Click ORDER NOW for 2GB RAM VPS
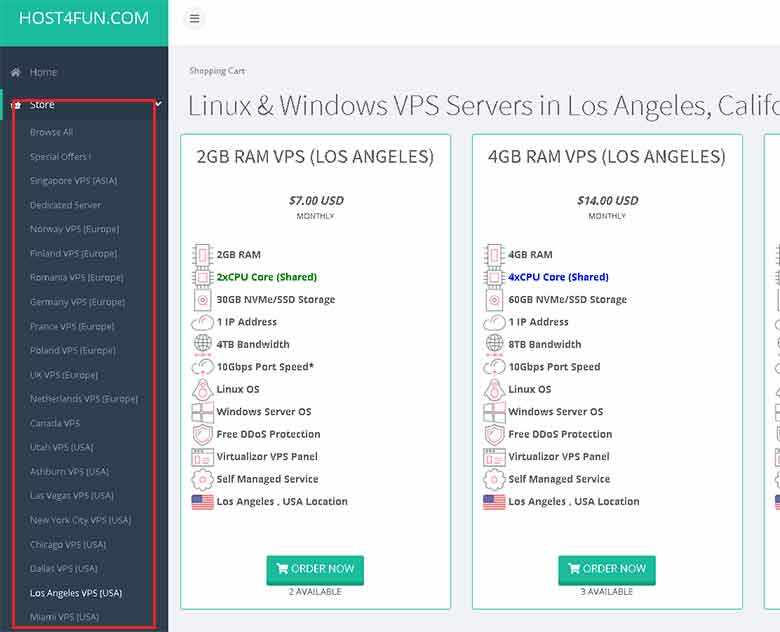 (315, 569)
